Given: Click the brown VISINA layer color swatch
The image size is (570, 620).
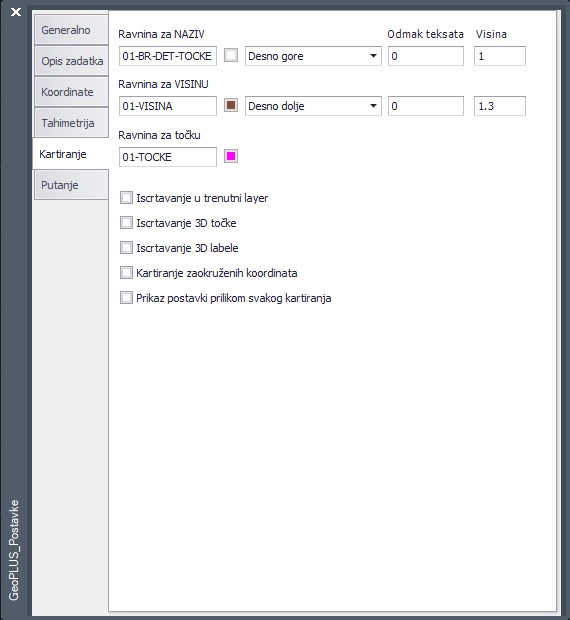Looking at the screenshot, I should point(231,105).
